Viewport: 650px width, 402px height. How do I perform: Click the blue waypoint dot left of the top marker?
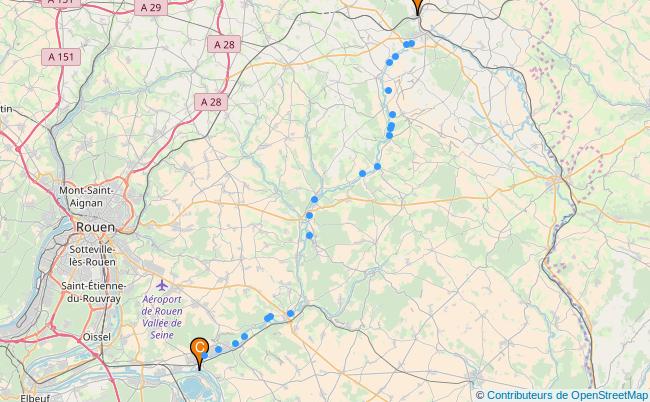tap(411, 43)
